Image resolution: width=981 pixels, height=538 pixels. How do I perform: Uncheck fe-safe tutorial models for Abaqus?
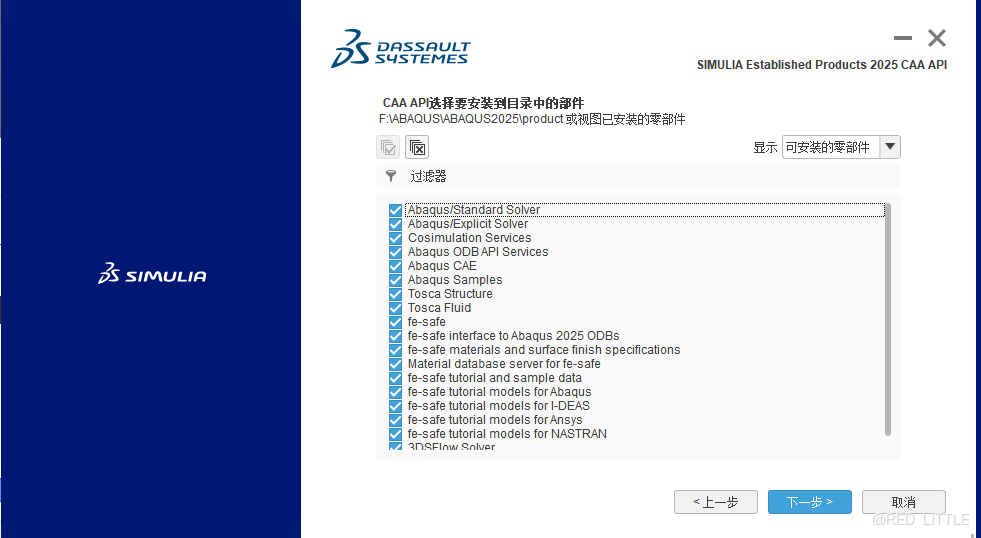(x=395, y=392)
